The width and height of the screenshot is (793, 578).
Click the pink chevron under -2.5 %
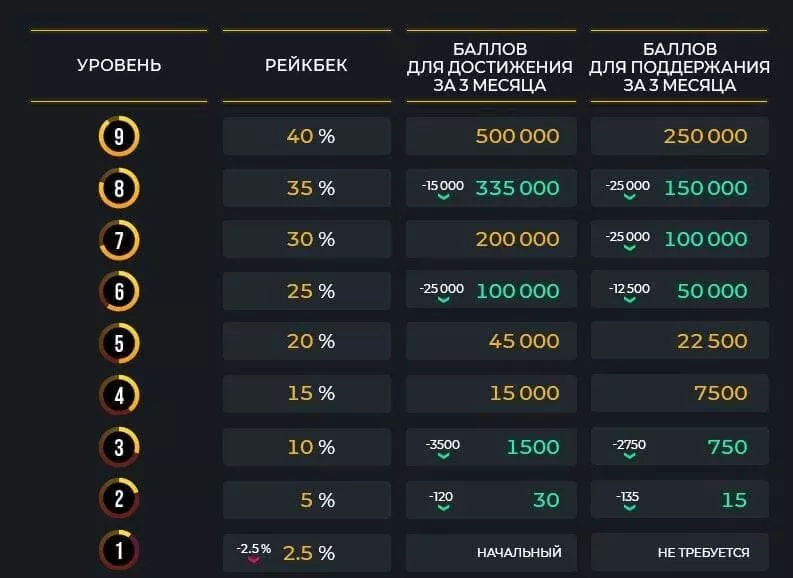pos(253,560)
